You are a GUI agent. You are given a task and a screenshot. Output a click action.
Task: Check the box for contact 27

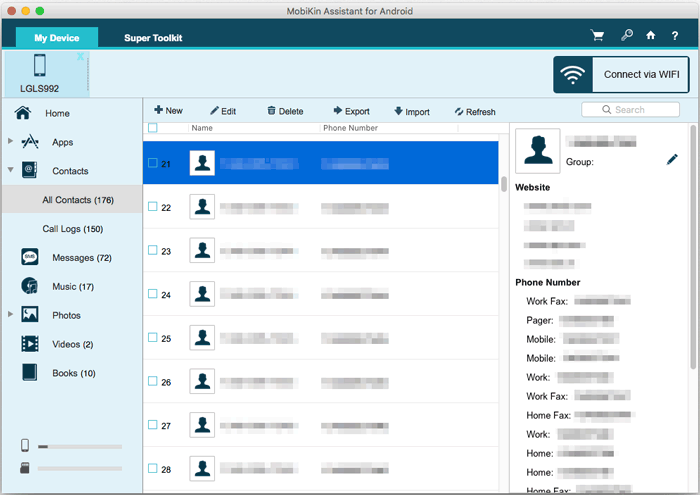point(153,424)
